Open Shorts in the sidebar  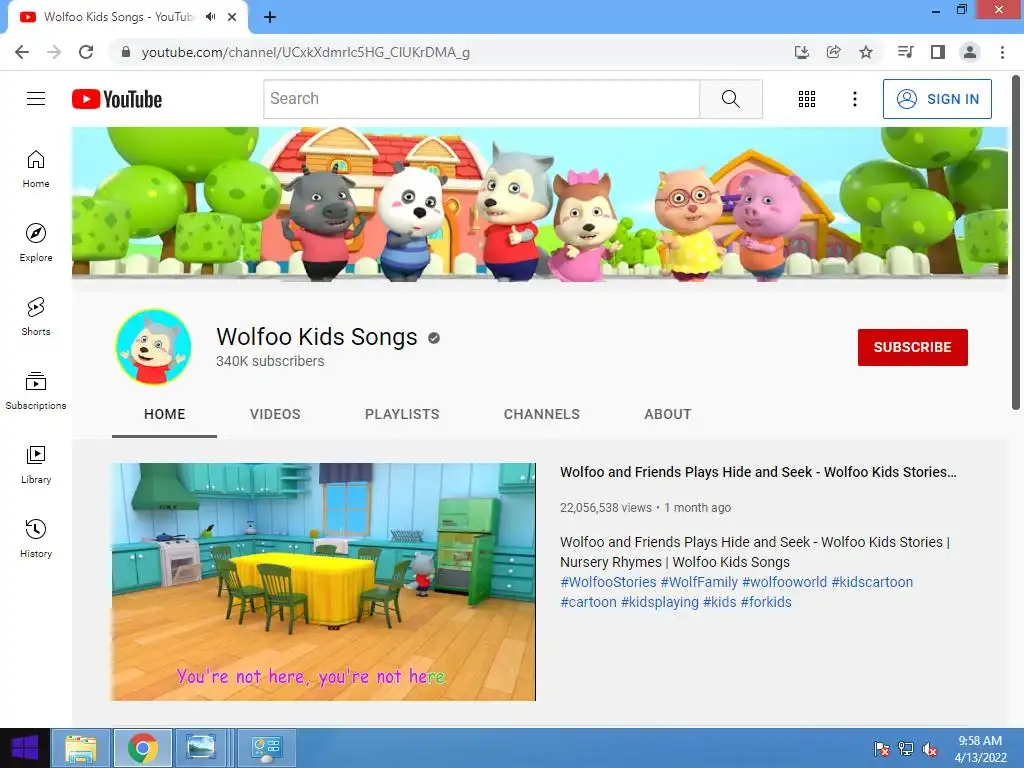tap(36, 316)
